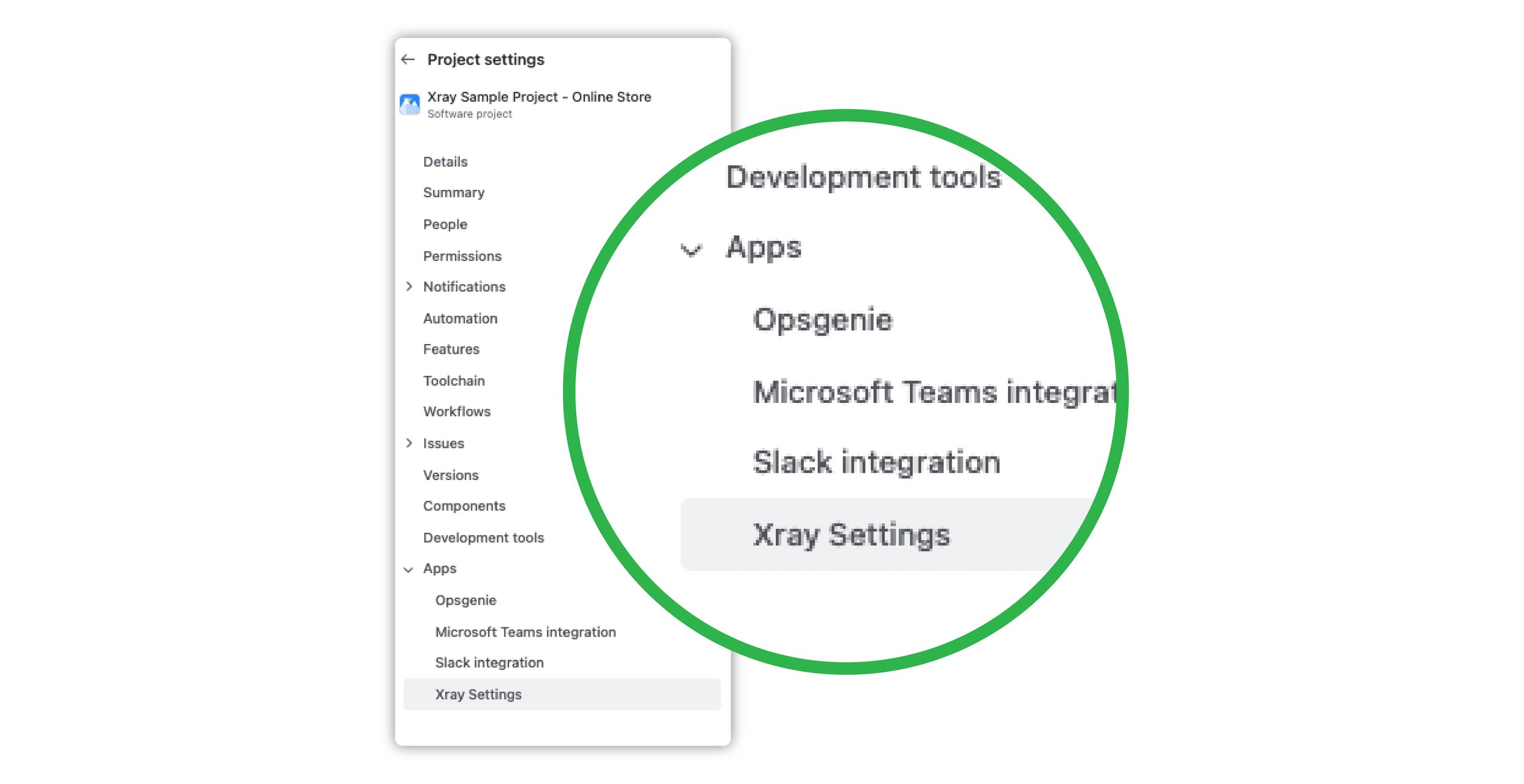This screenshot has width=1524, height=784.
Task: Open the Opsgenie app settings
Action: click(465, 600)
